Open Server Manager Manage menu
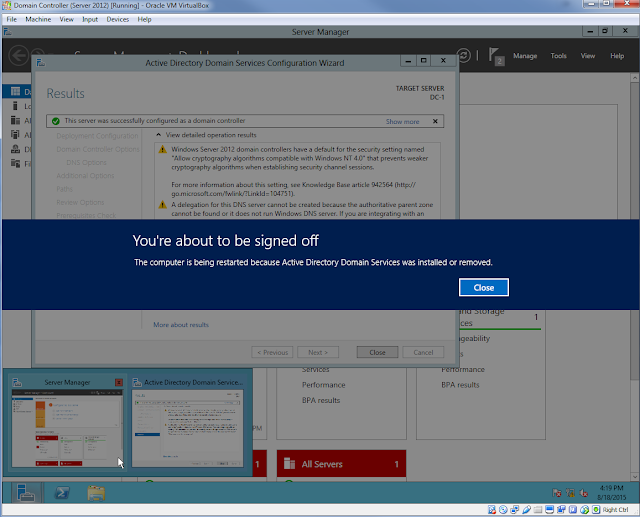This screenshot has width=640, height=517. (x=525, y=56)
